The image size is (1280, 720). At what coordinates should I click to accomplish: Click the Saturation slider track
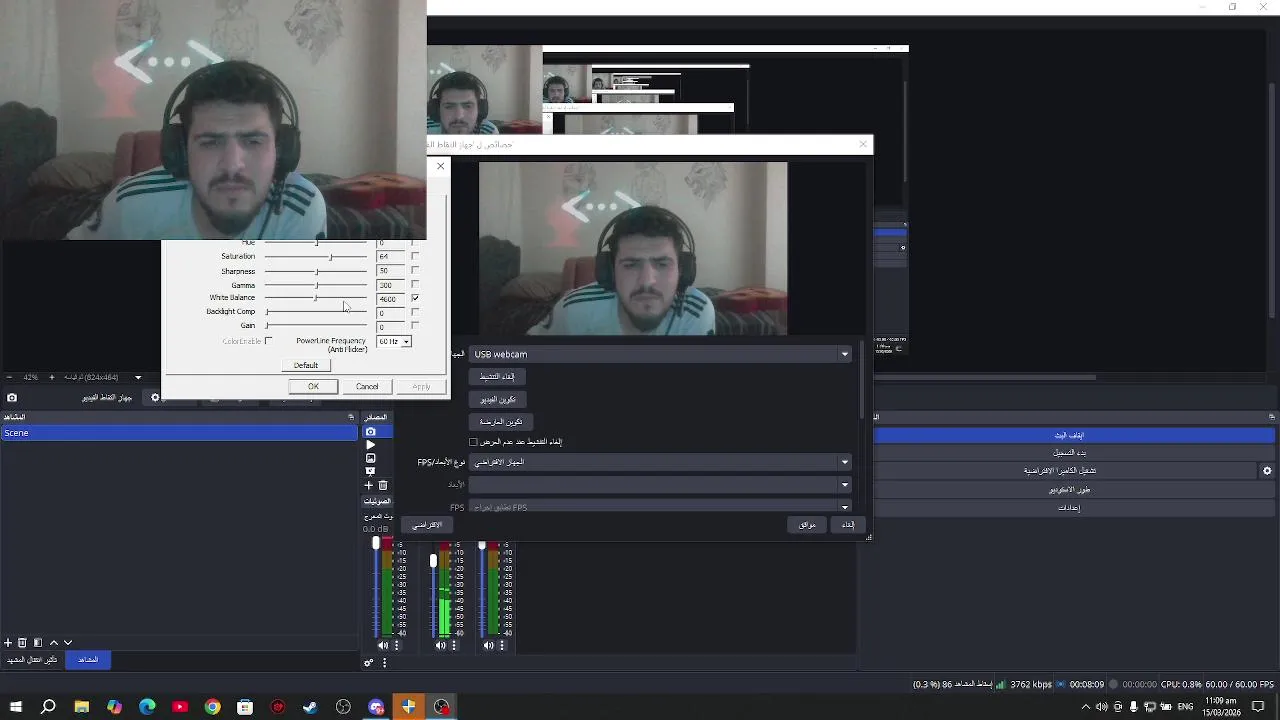[x=316, y=256]
